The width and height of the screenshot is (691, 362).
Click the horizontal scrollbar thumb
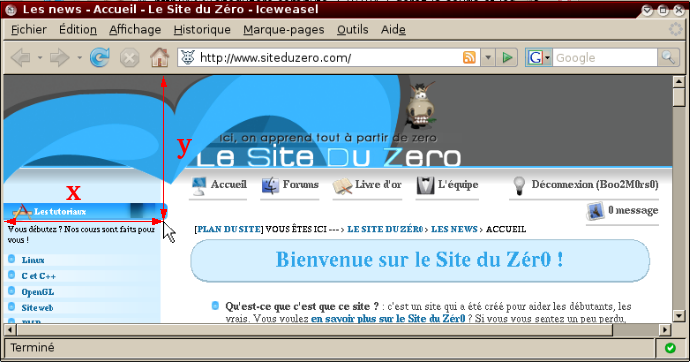click(314, 329)
